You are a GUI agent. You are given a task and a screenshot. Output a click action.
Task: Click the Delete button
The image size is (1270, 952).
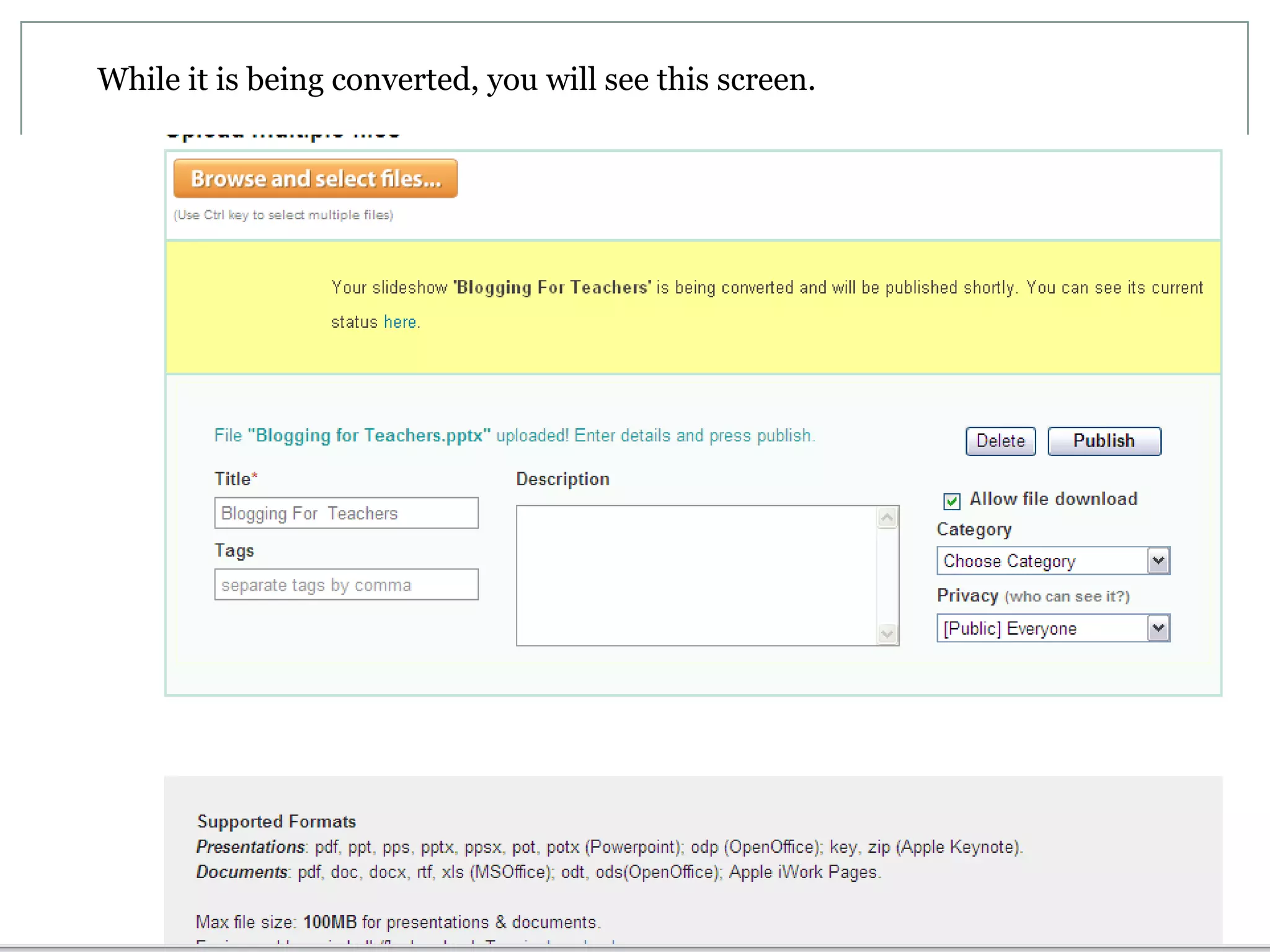coord(1000,441)
